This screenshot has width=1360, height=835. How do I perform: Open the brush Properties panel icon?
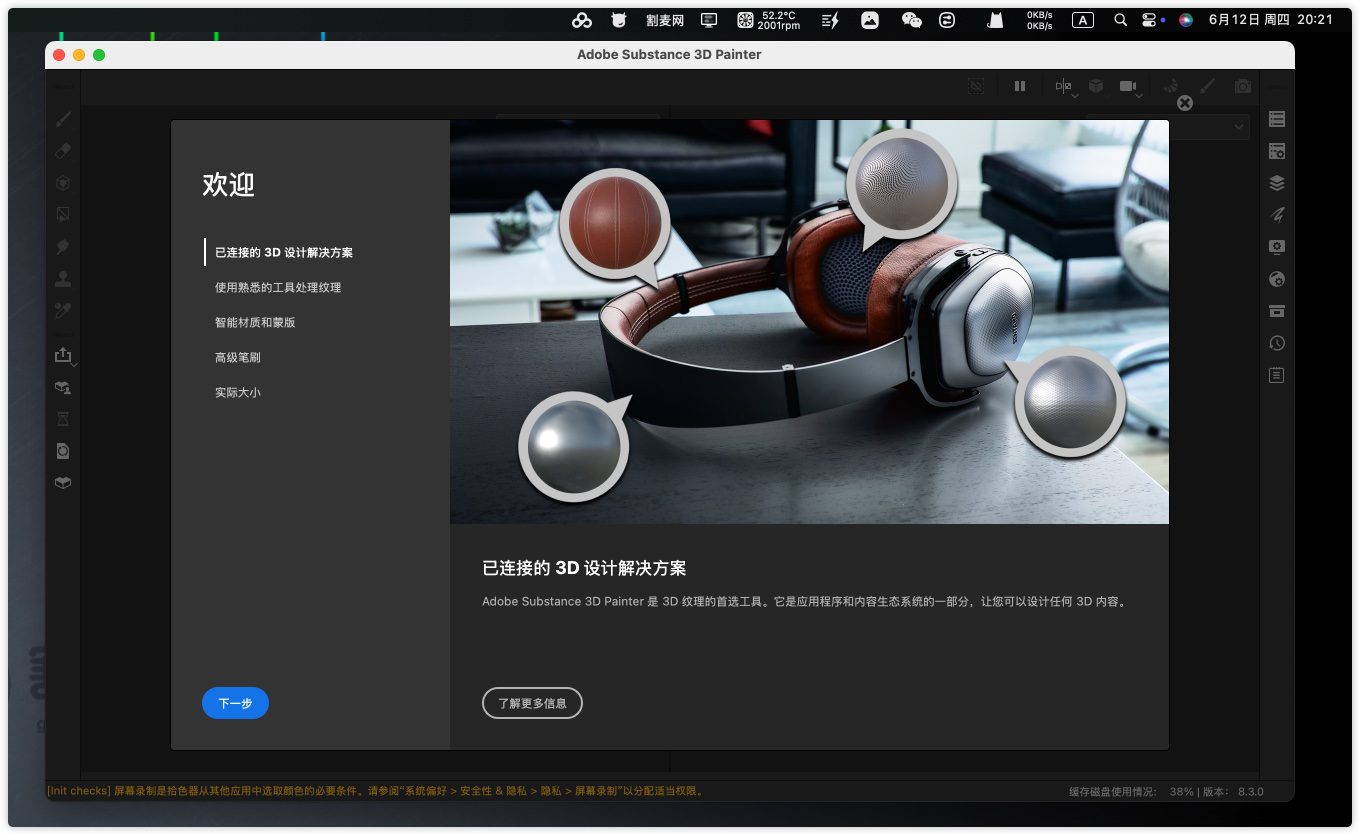[x=1277, y=215]
